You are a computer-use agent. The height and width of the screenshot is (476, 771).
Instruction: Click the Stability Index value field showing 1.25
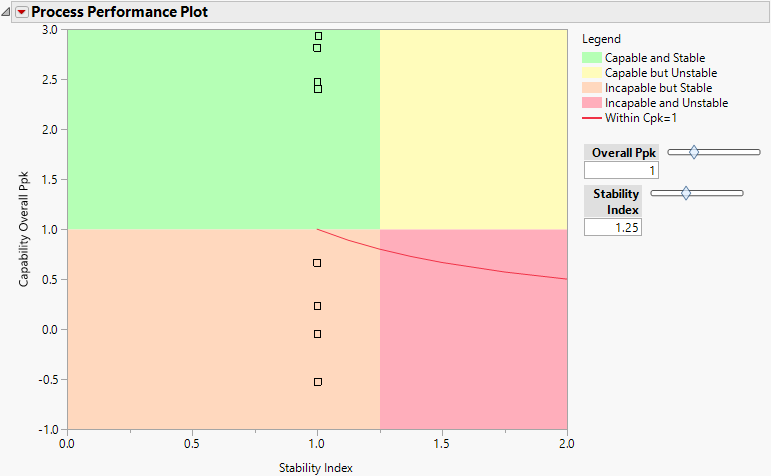point(613,227)
